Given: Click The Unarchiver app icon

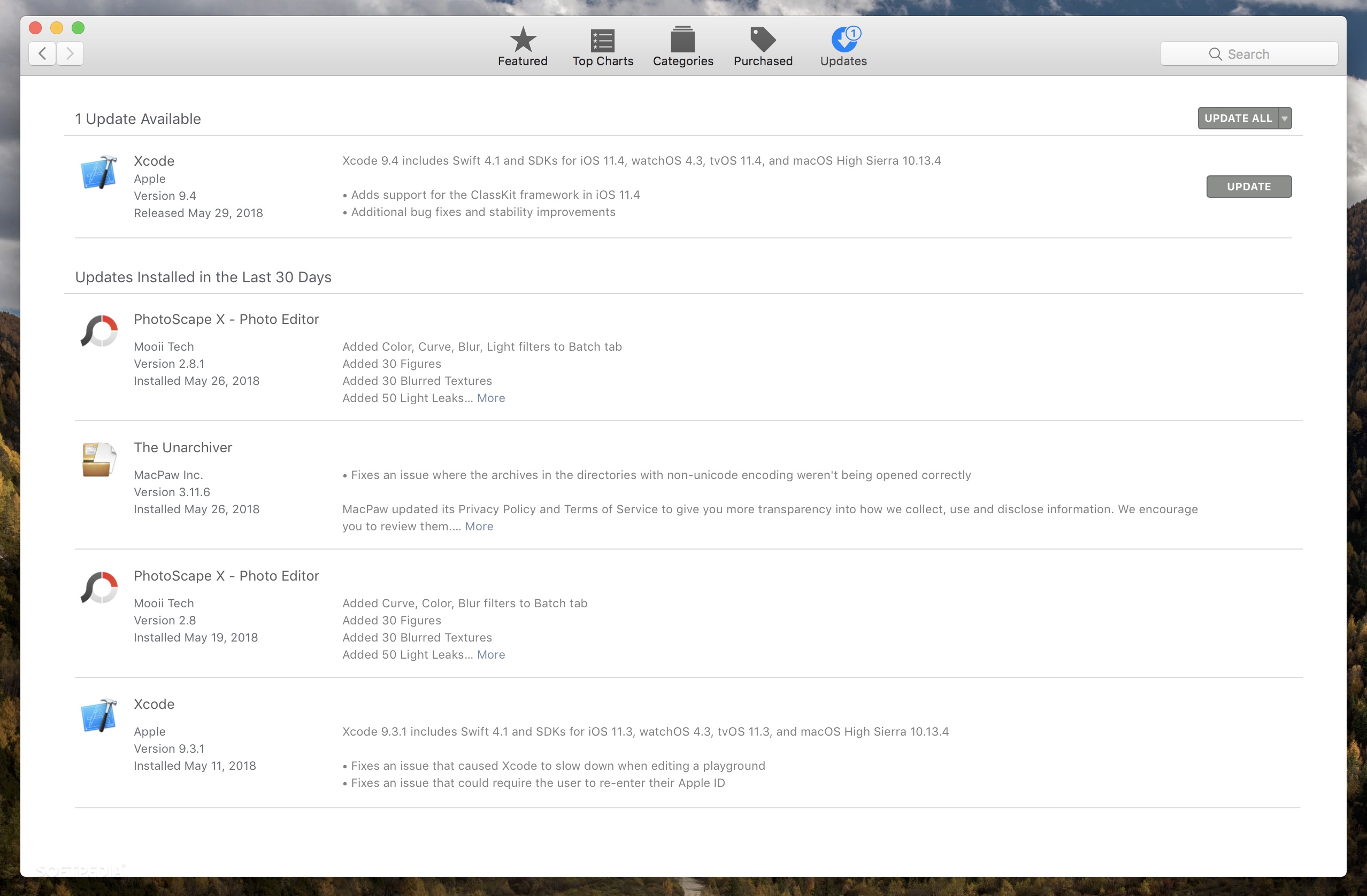Looking at the screenshot, I should point(99,459).
